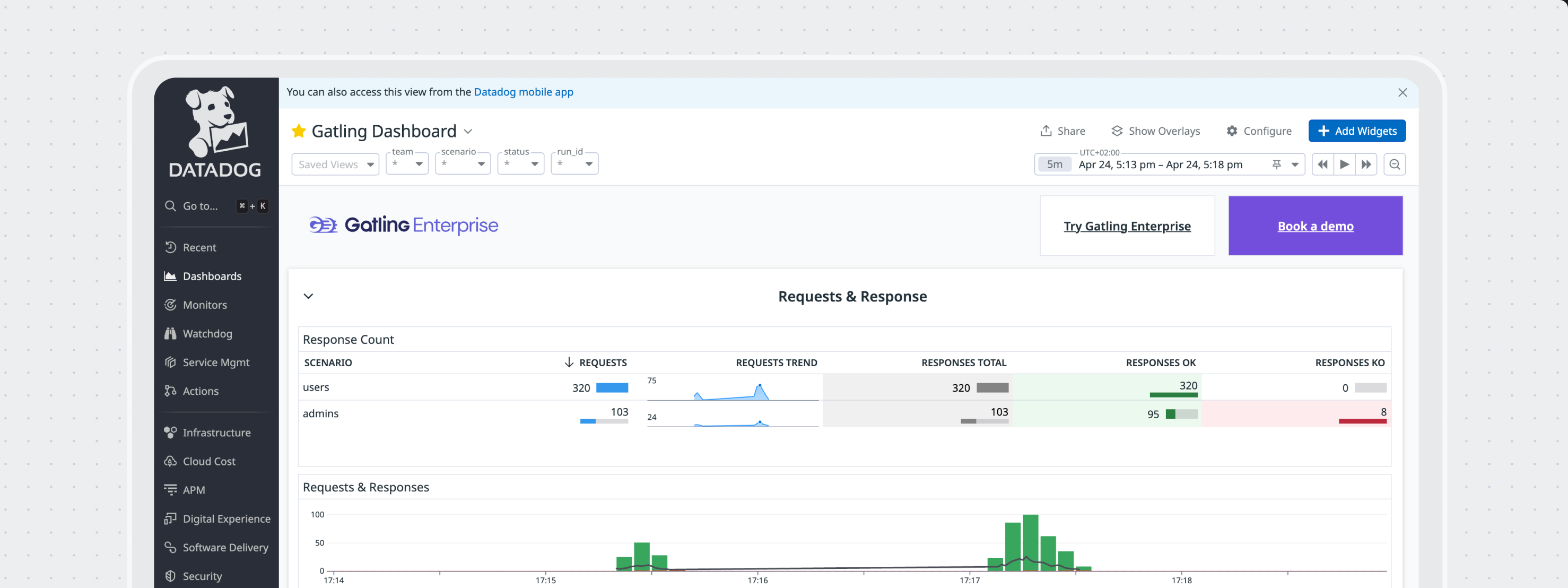Click the Watchdog binoculars icon
This screenshot has width=1568, height=588.
(170, 333)
